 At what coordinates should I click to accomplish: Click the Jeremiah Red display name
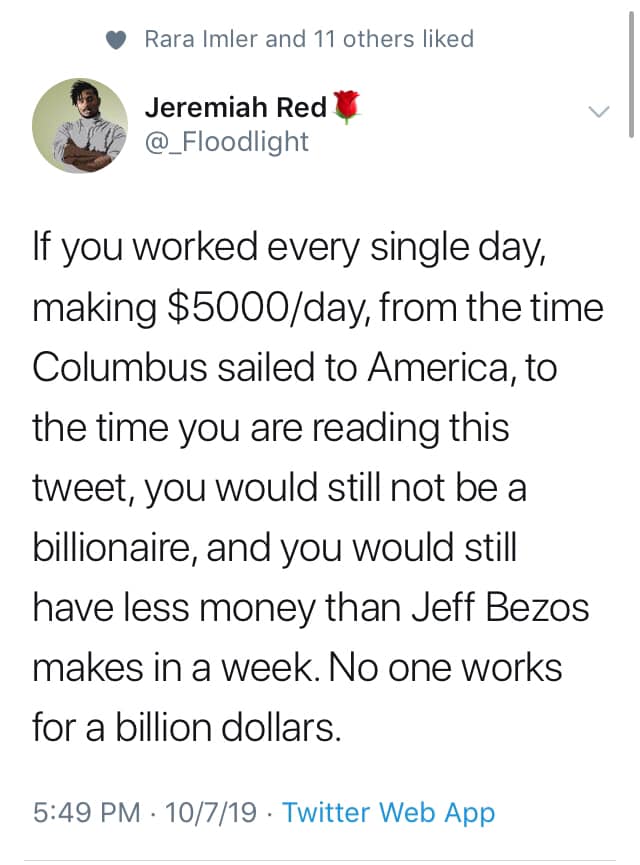[x=236, y=107]
